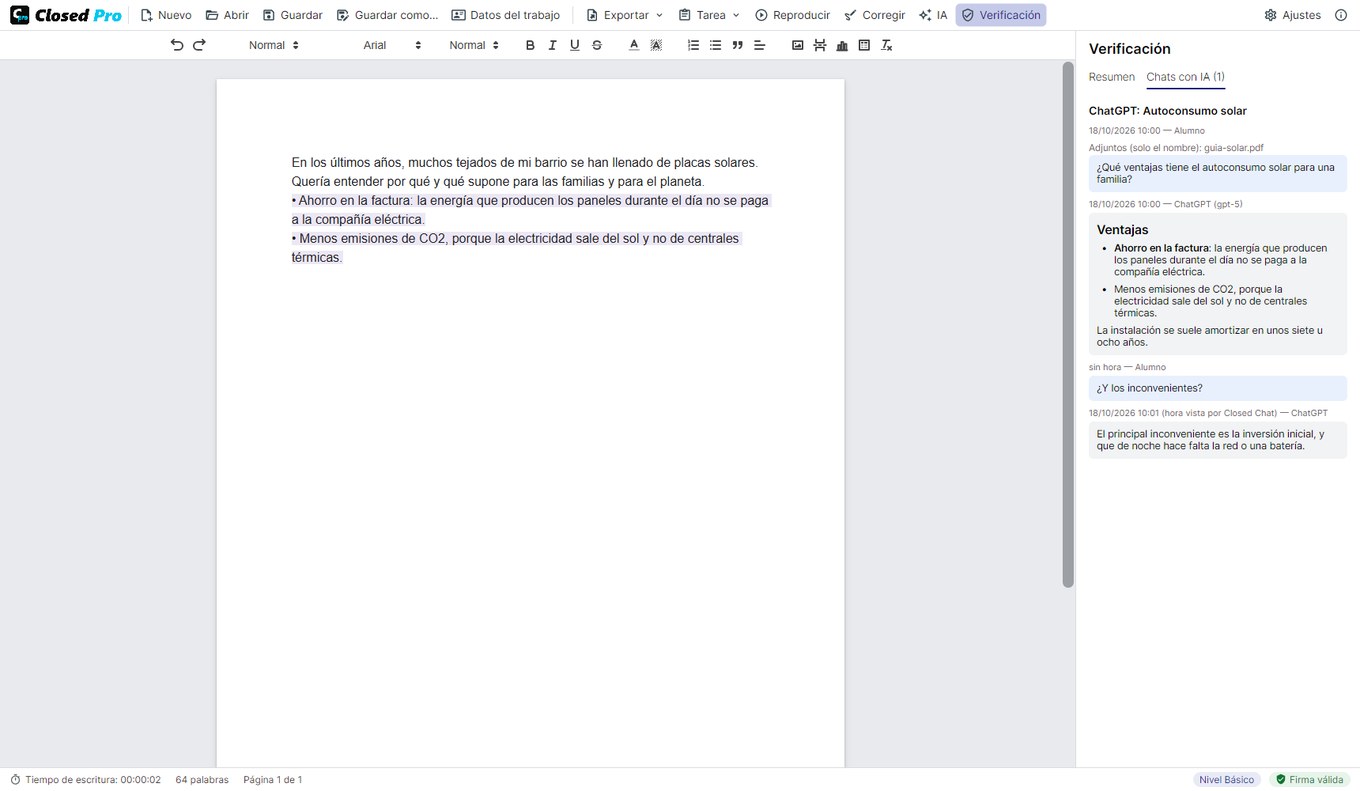
Task: Insert a table
Action: (x=864, y=45)
